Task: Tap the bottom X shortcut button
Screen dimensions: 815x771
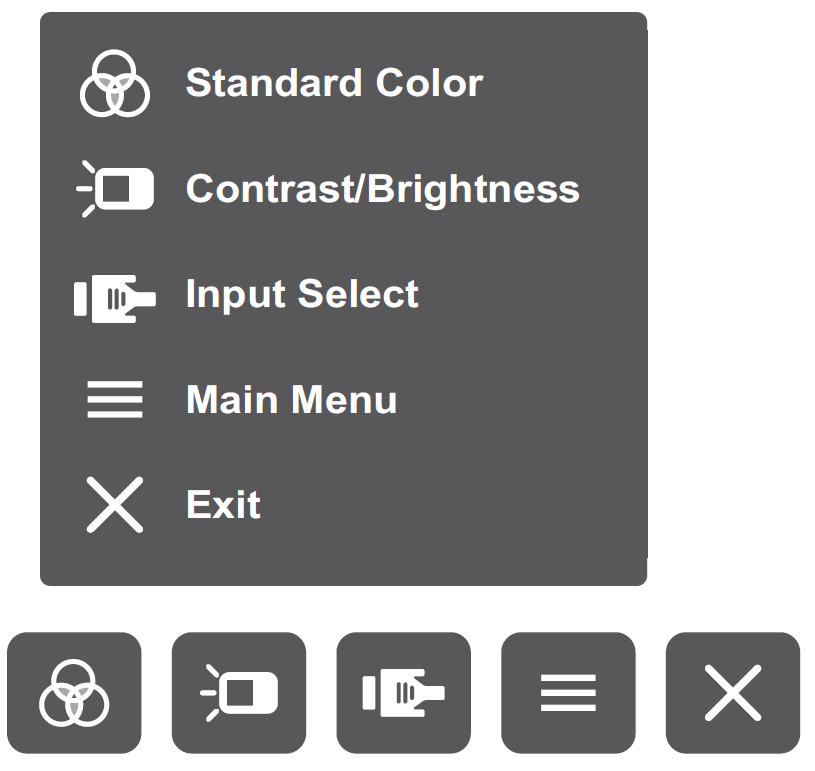Action: [733, 692]
